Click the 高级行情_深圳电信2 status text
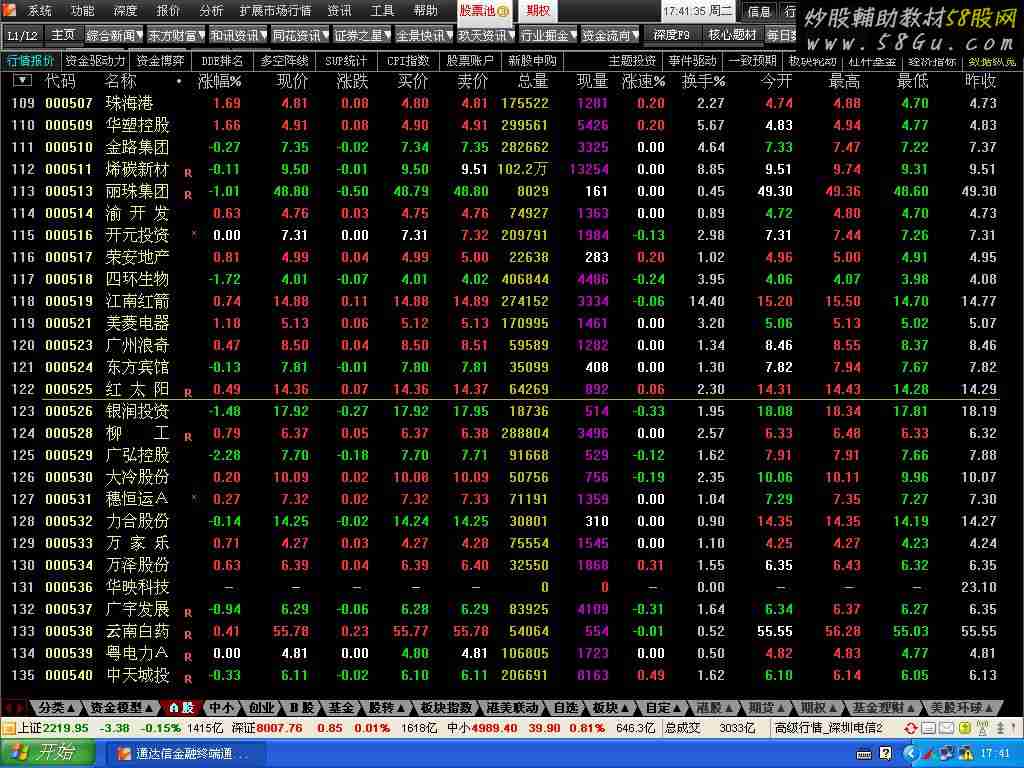The image size is (1024, 768). (x=829, y=728)
